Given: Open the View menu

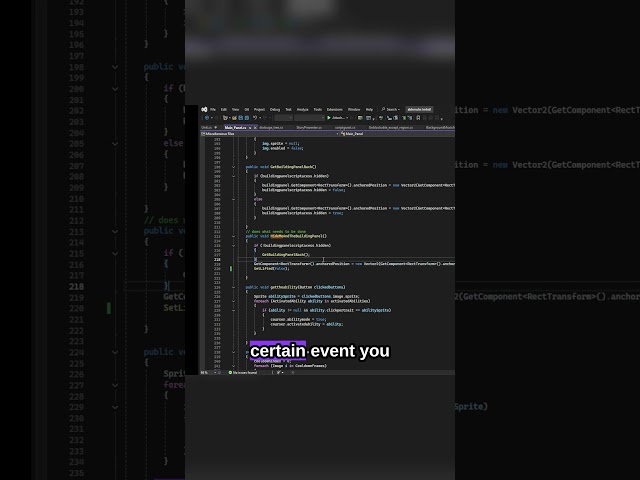Looking at the screenshot, I should pos(236,109).
